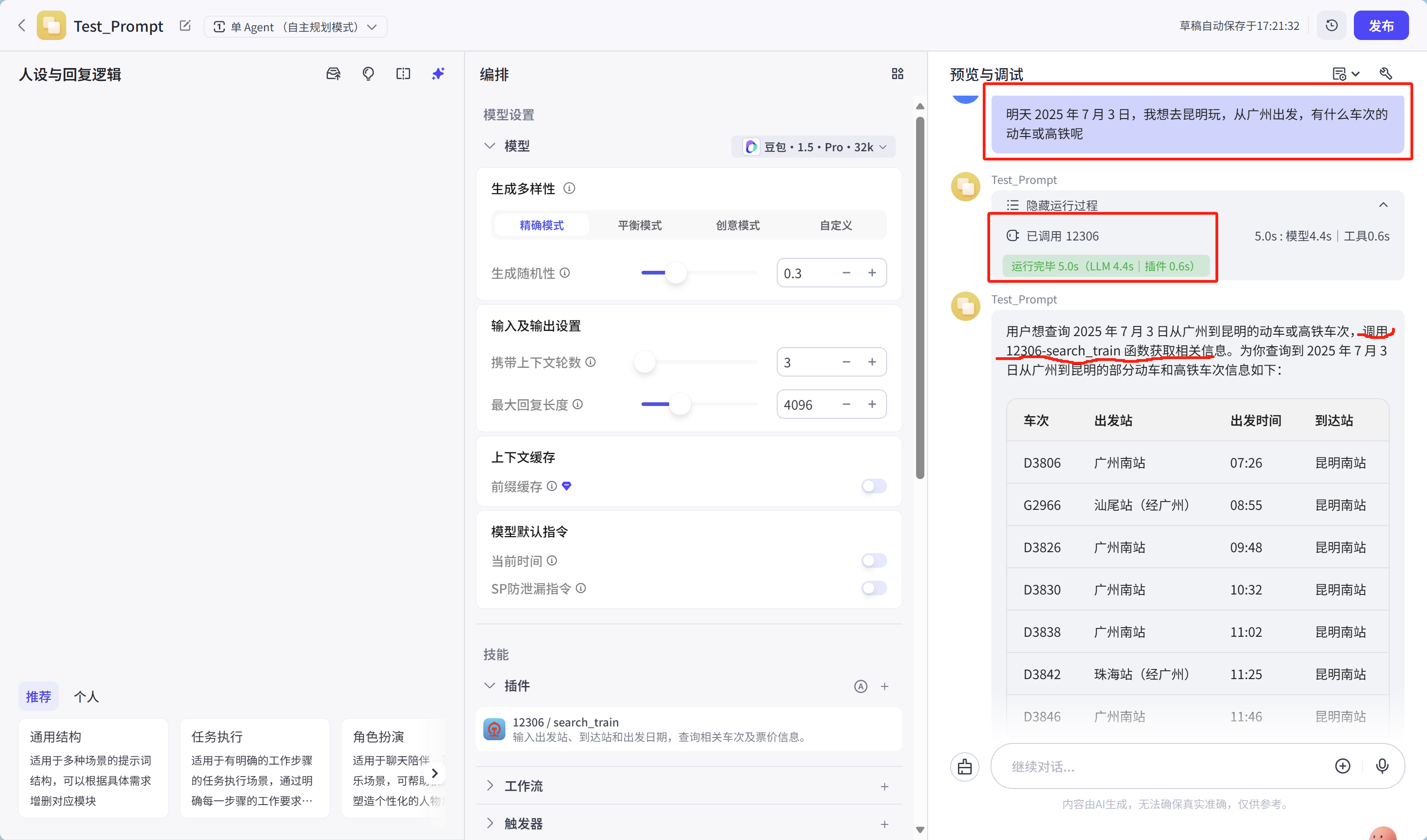Show info for SP防泄漏指令
This screenshot has width=1427, height=840.
coord(580,588)
